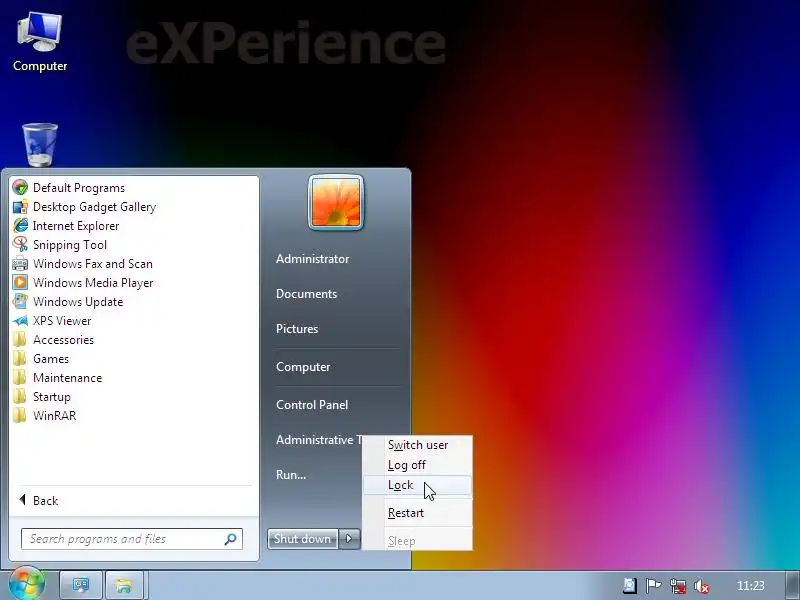Open the Pictures link
The height and width of the screenshot is (600, 800).
(297, 329)
